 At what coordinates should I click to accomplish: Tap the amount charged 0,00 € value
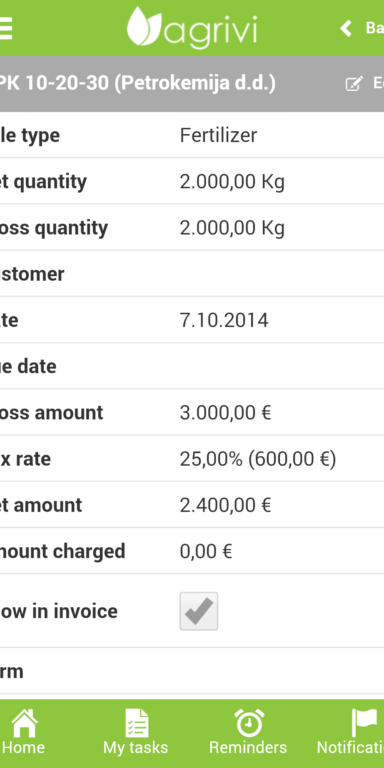[x=206, y=552]
